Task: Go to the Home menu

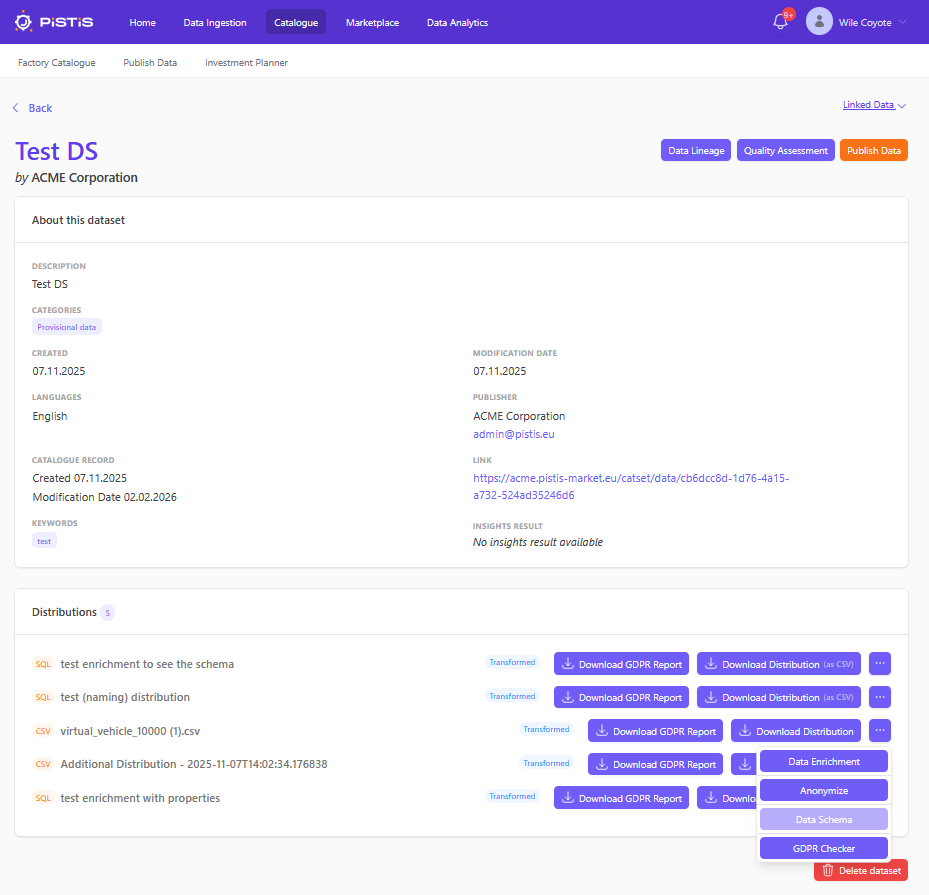Action: point(143,23)
